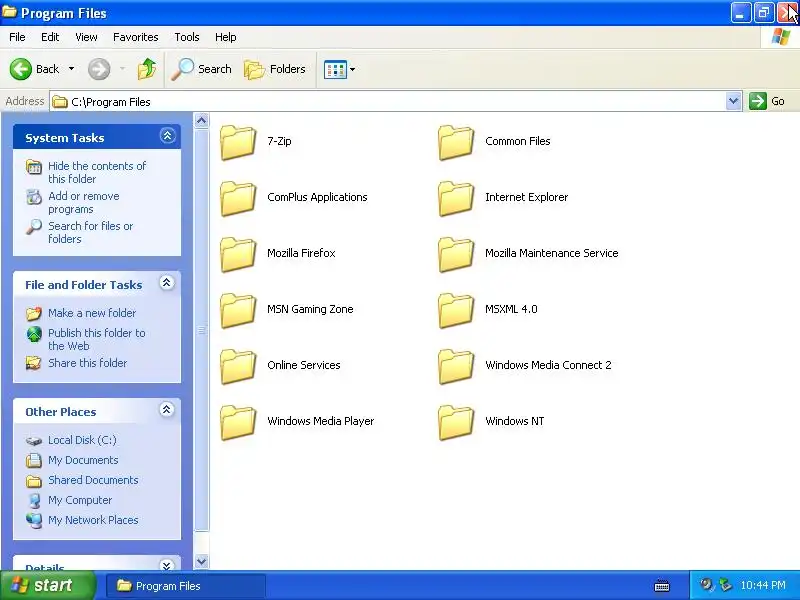Open the Help menu

[x=226, y=37]
